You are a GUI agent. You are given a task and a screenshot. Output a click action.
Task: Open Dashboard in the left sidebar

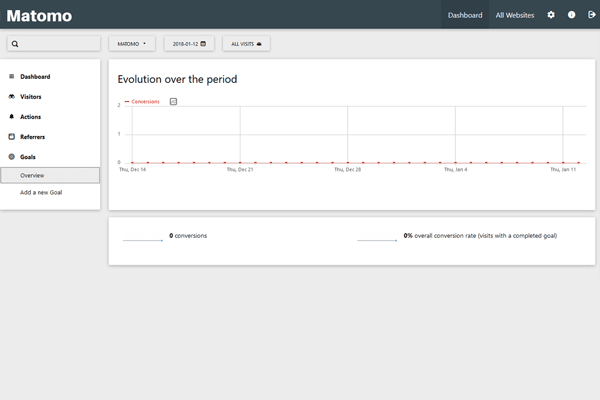pos(35,77)
